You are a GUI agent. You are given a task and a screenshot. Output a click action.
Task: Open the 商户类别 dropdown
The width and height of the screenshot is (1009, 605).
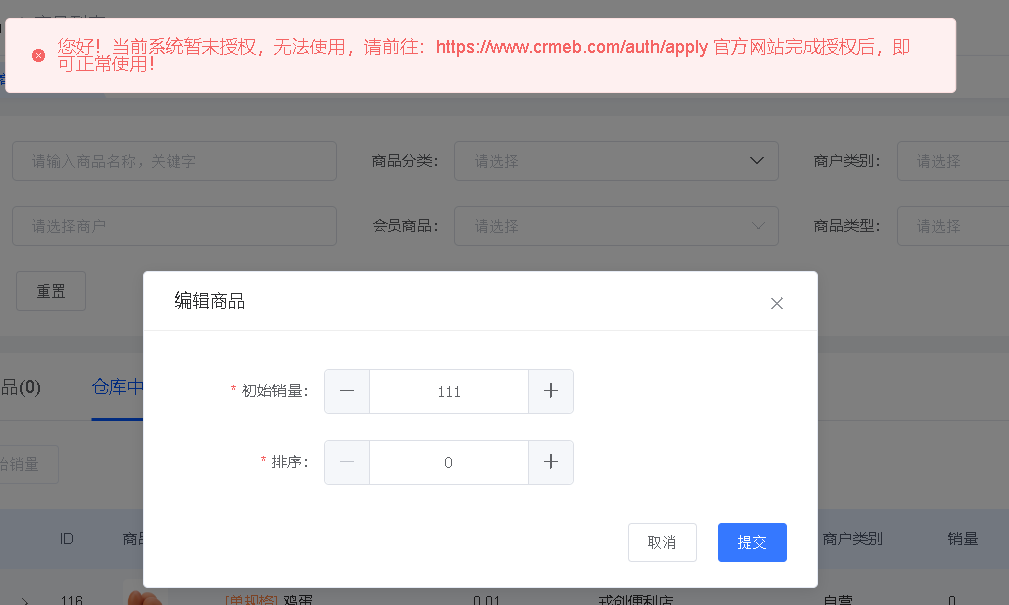952,161
